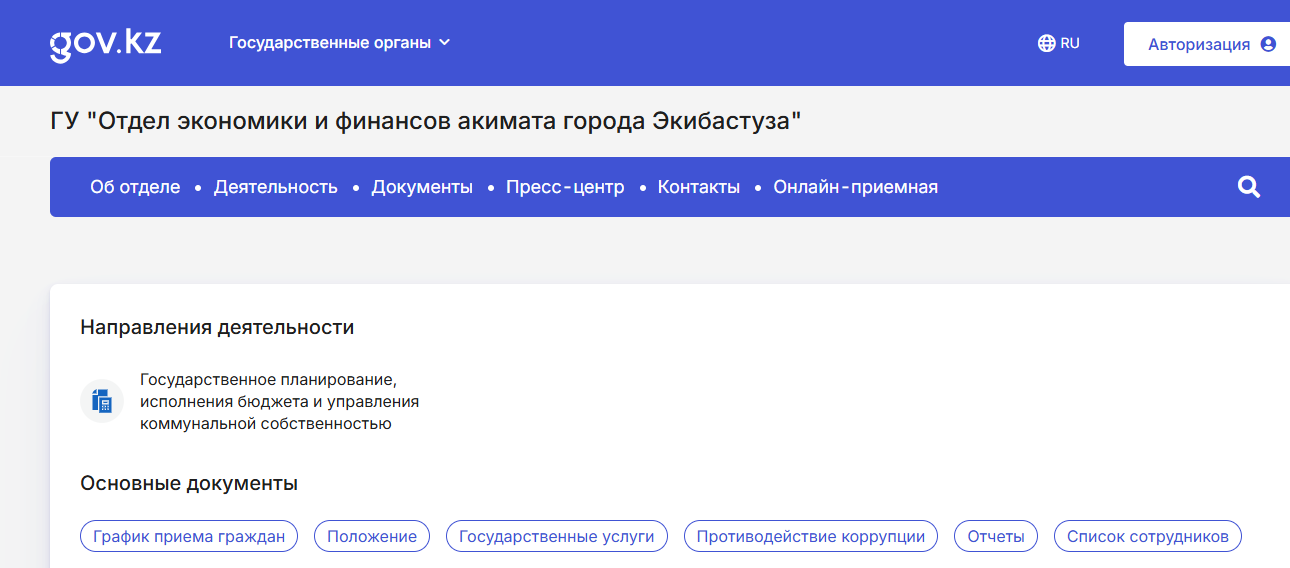Open Государственные услуги document tag
The height and width of the screenshot is (568, 1290).
[x=556, y=536]
